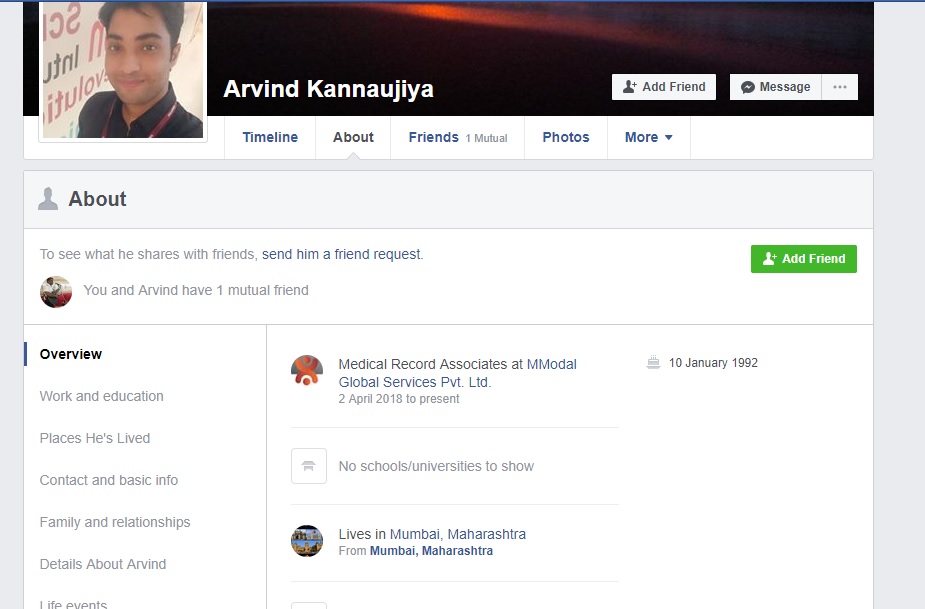
Task: Select Overview in the About sidebar
Action: 71,354
